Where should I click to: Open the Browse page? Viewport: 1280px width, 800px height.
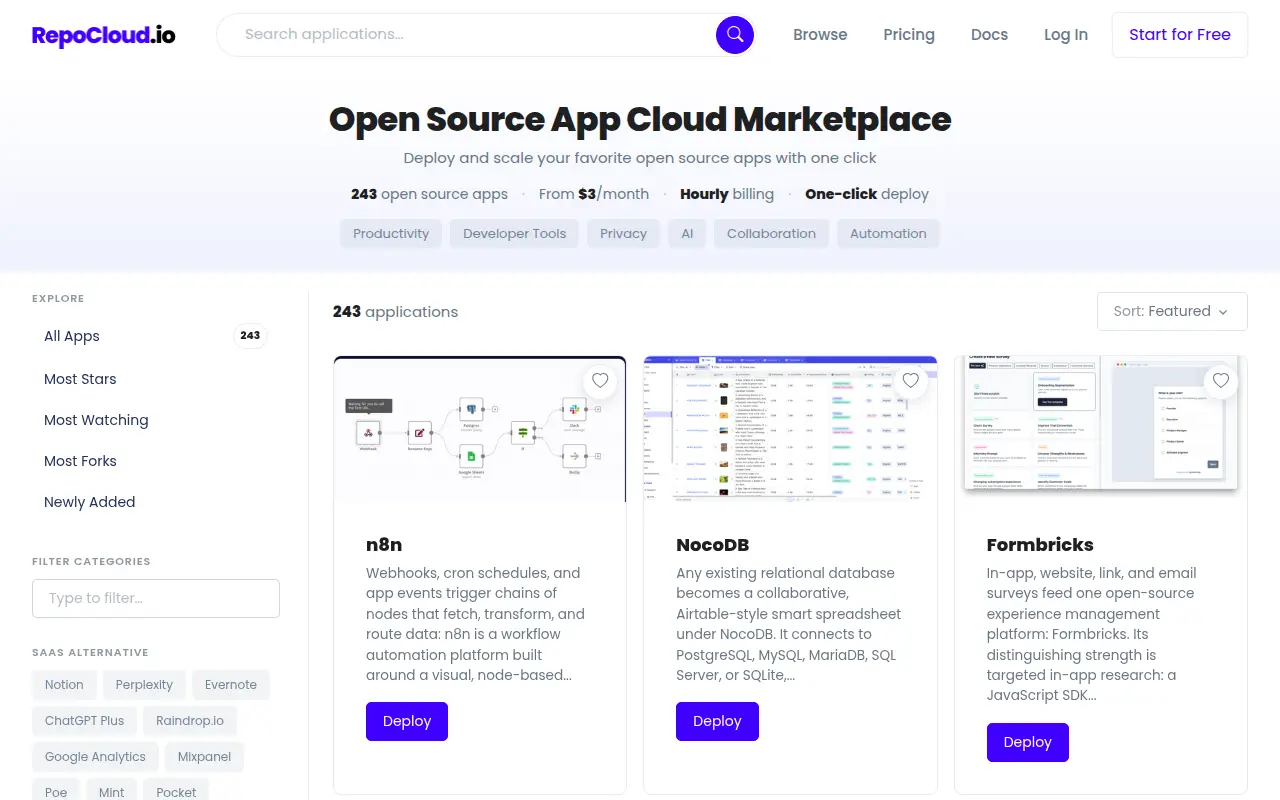coord(820,35)
